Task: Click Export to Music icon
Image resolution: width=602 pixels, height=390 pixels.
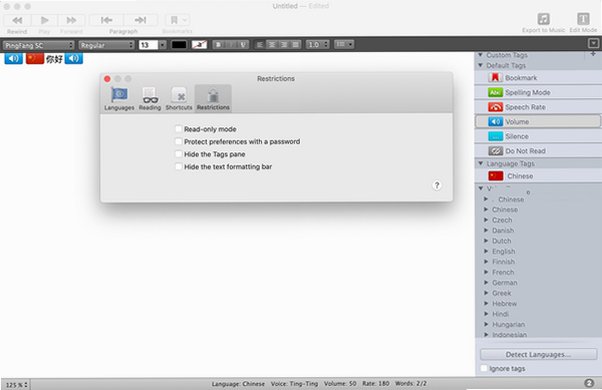Action: pos(543,19)
